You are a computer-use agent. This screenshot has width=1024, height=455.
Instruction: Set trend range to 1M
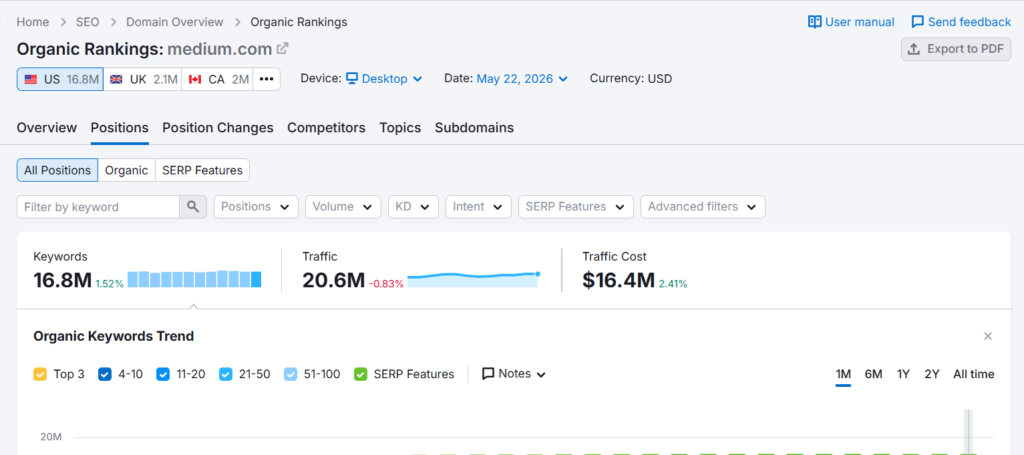[843, 374]
